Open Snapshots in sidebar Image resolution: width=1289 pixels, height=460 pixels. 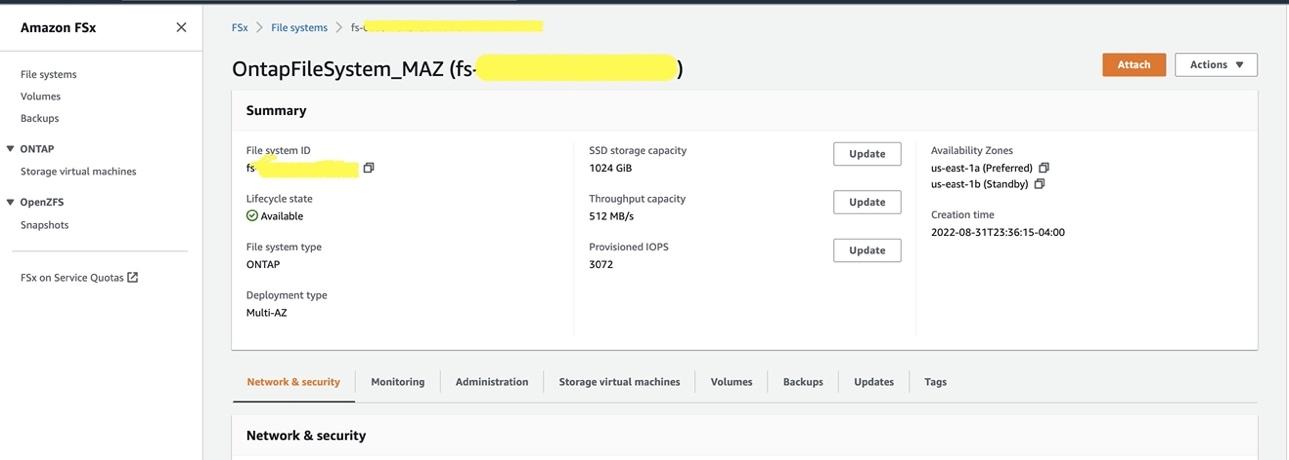45,225
